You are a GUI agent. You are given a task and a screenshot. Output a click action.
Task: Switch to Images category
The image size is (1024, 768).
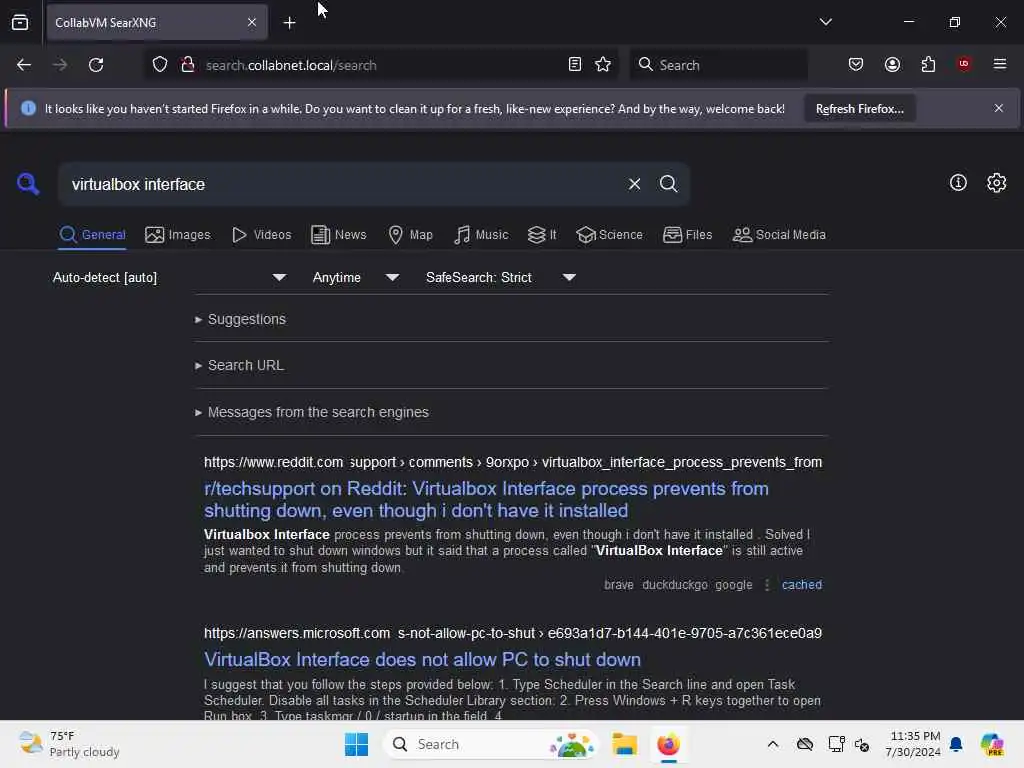click(x=178, y=235)
